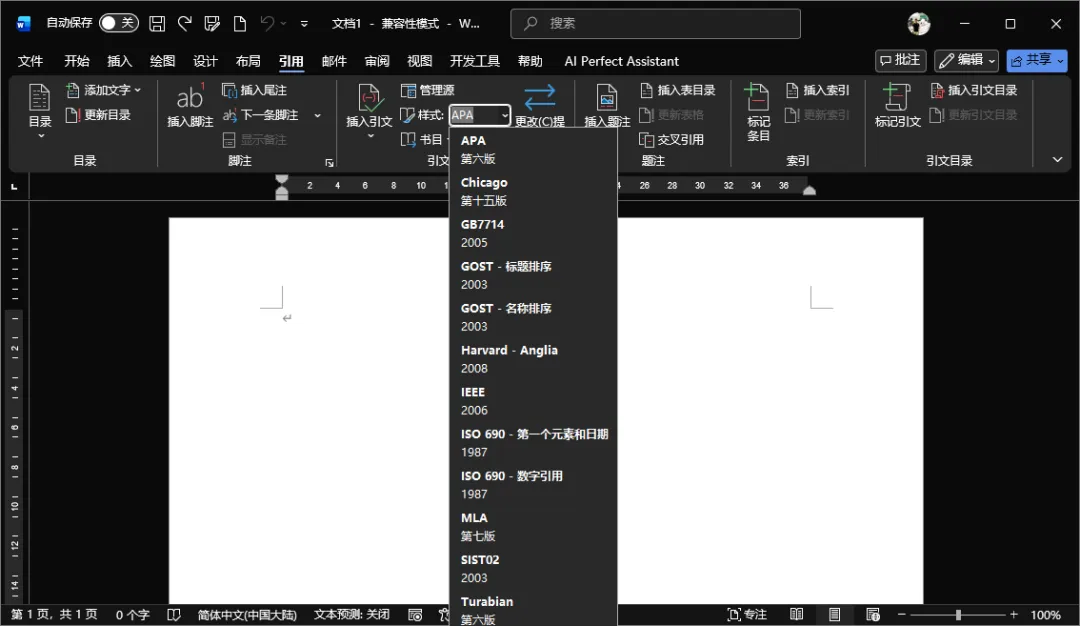The width and height of the screenshot is (1080, 626).
Task: Open the 目录 table of contents gallery
Action: pos(40,110)
